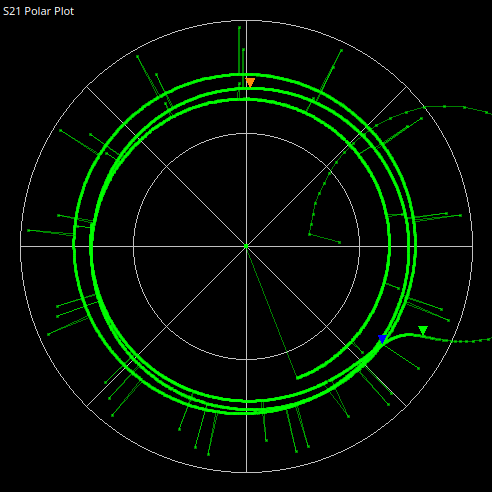Select the orange triangle marker on trace
The height and width of the screenshot is (492, 492).
pos(250,82)
